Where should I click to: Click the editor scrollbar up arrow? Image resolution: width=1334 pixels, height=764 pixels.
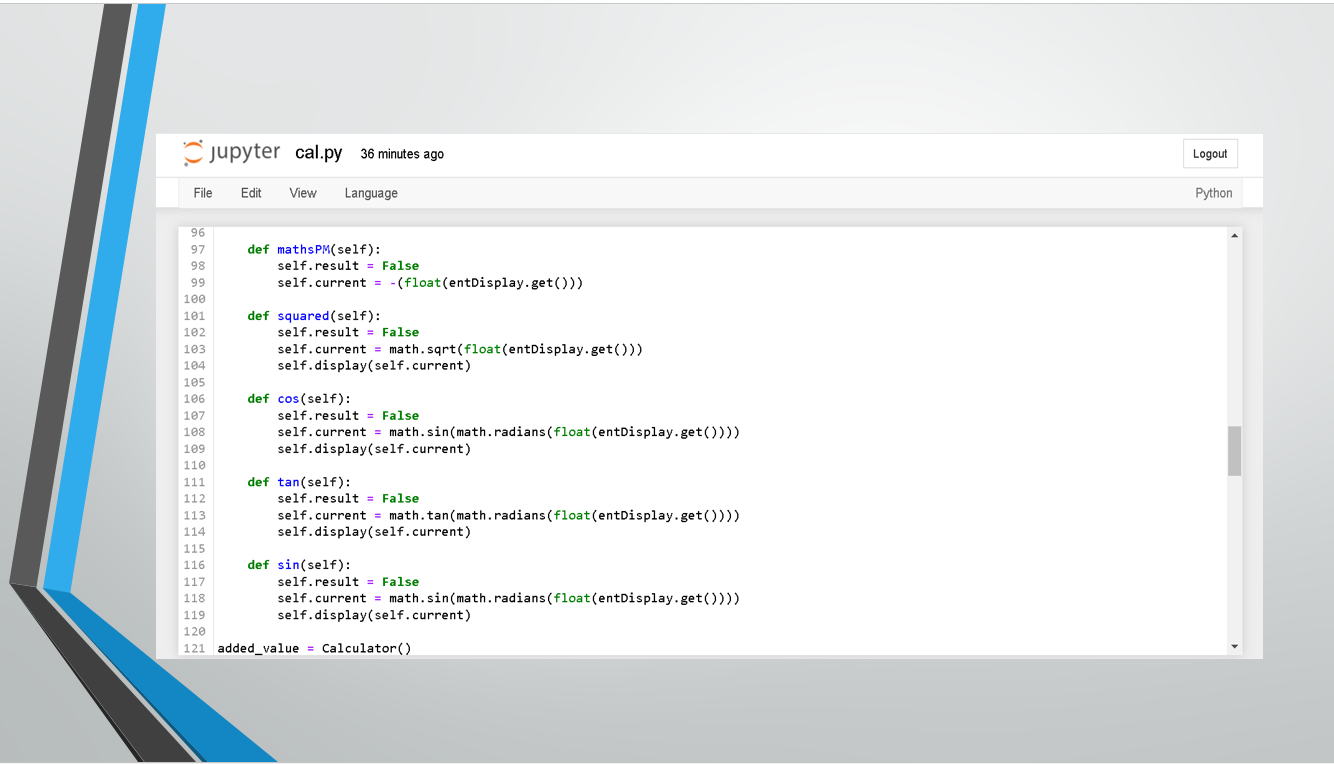[x=1234, y=236]
